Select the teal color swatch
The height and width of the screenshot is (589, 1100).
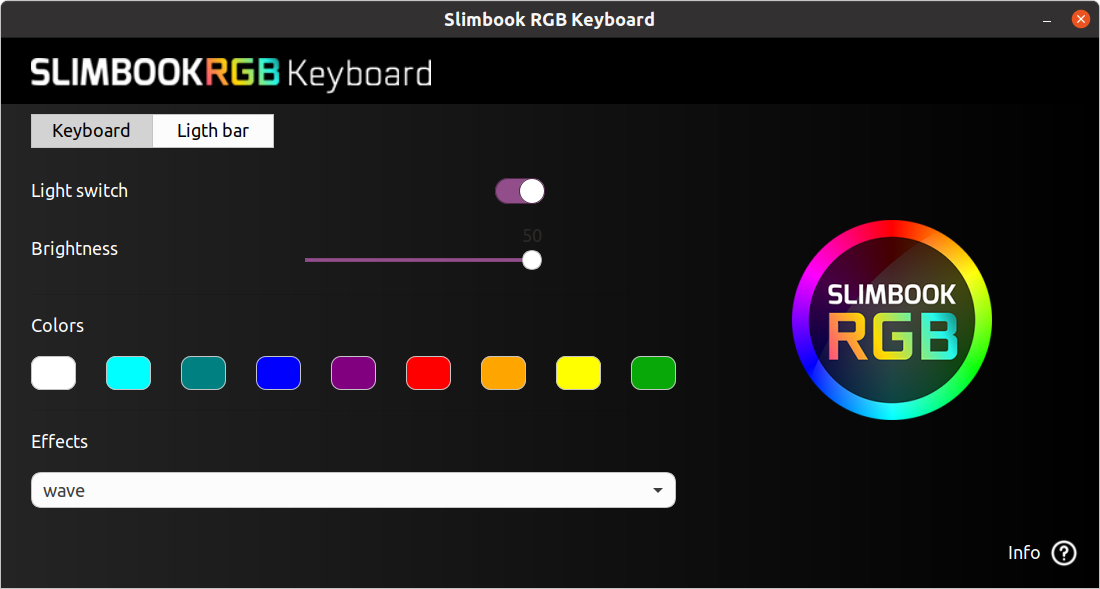(203, 373)
